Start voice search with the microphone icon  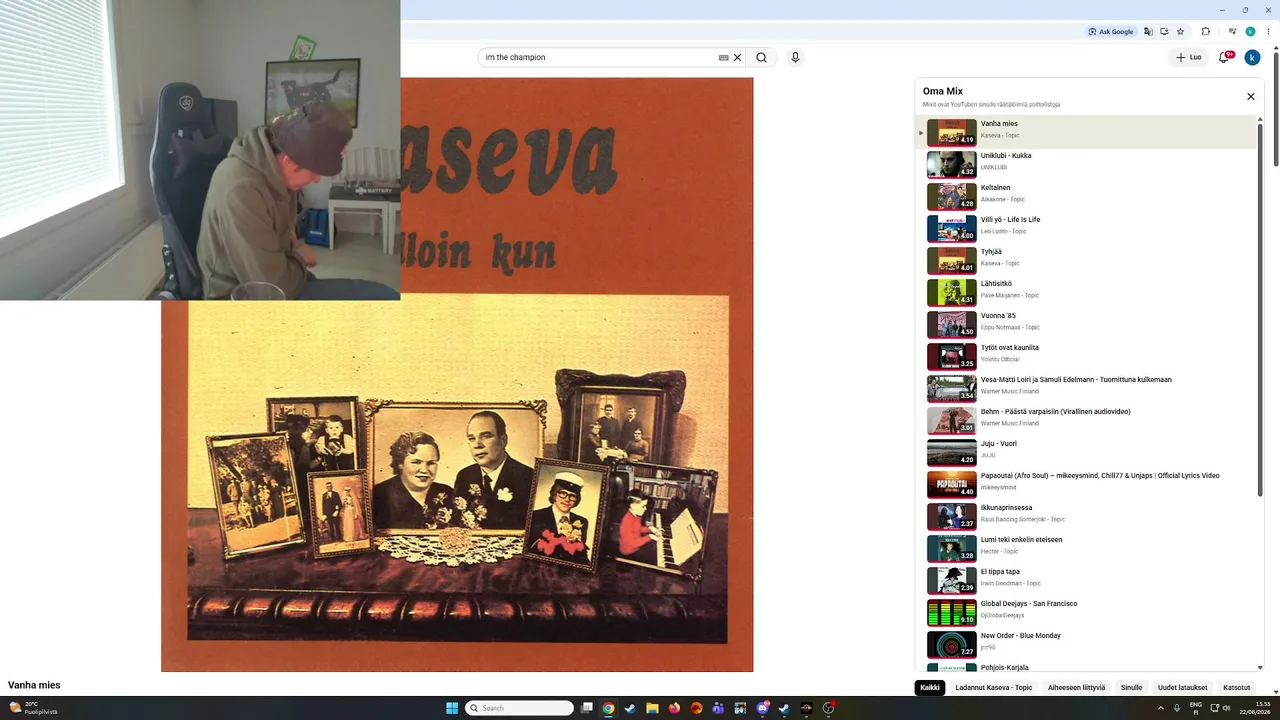(x=795, y=57)
